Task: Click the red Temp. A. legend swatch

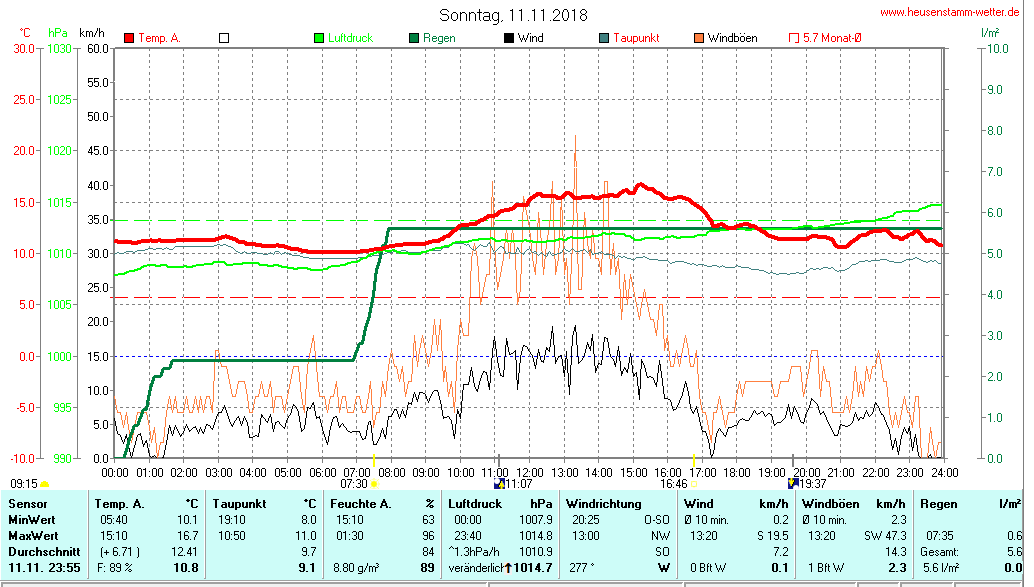Action: coord(129,38)
